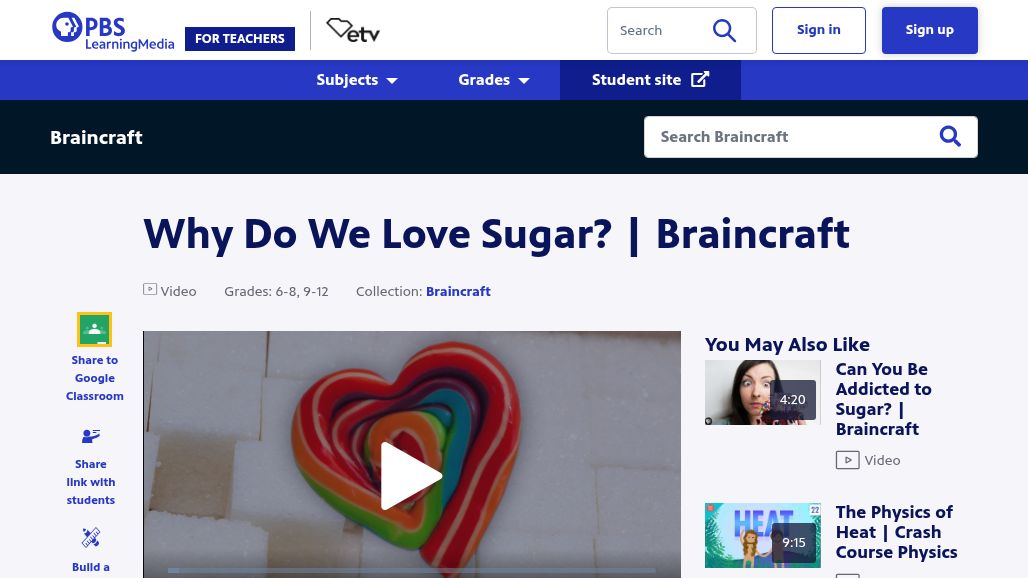Click the external link icon beside Student site
Viewport: 1028px width, 578px height.
point(700,79)
